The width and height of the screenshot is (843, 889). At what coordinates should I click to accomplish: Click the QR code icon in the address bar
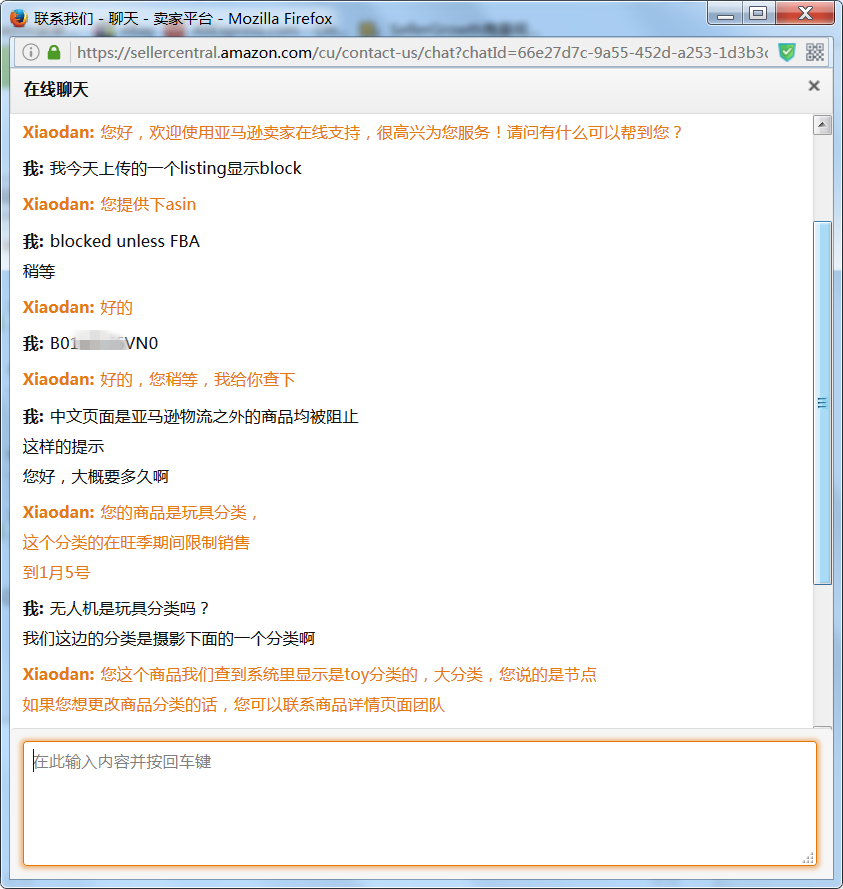coord(815,53)
